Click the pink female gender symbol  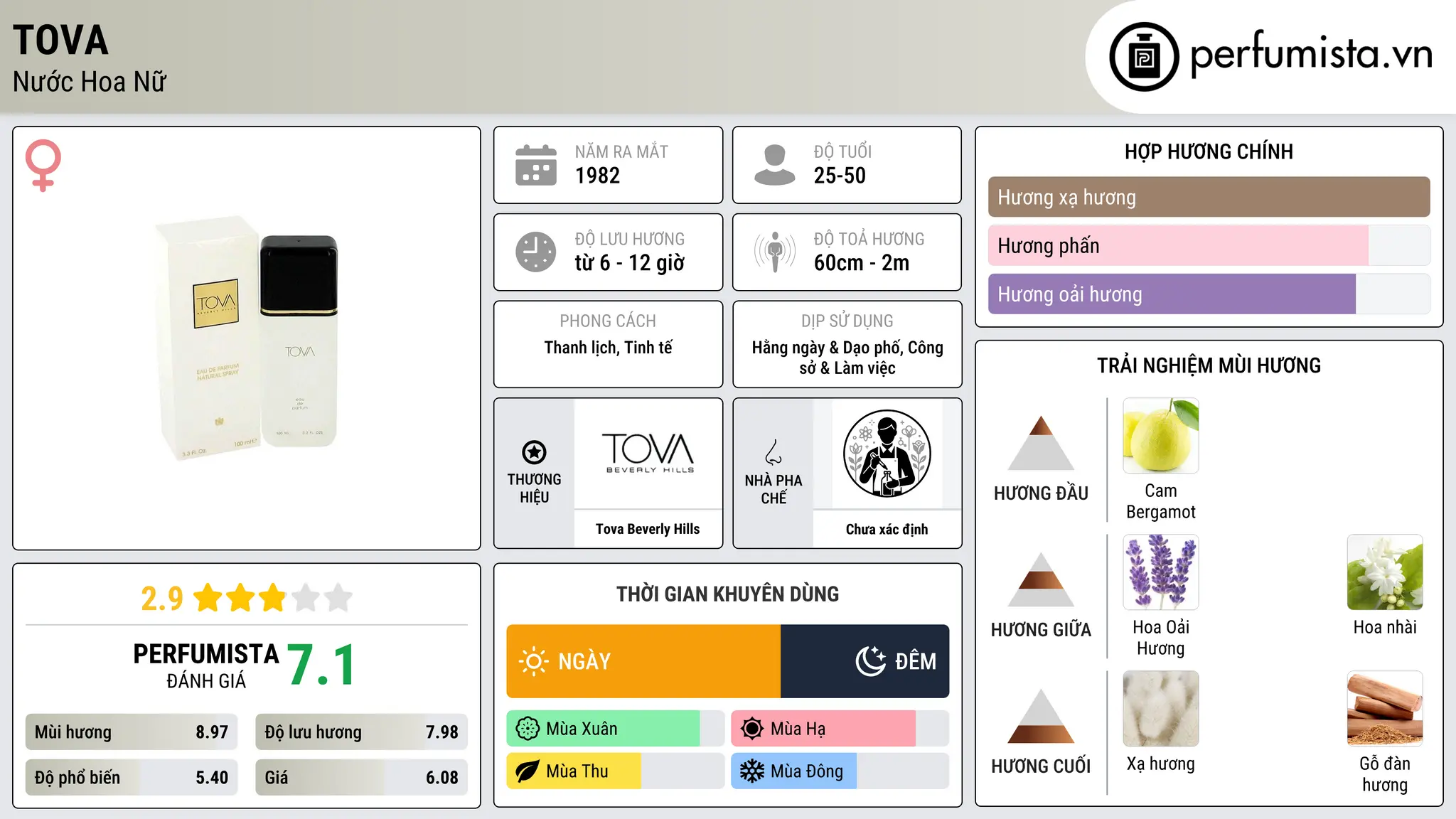click(x=43, y=166)
